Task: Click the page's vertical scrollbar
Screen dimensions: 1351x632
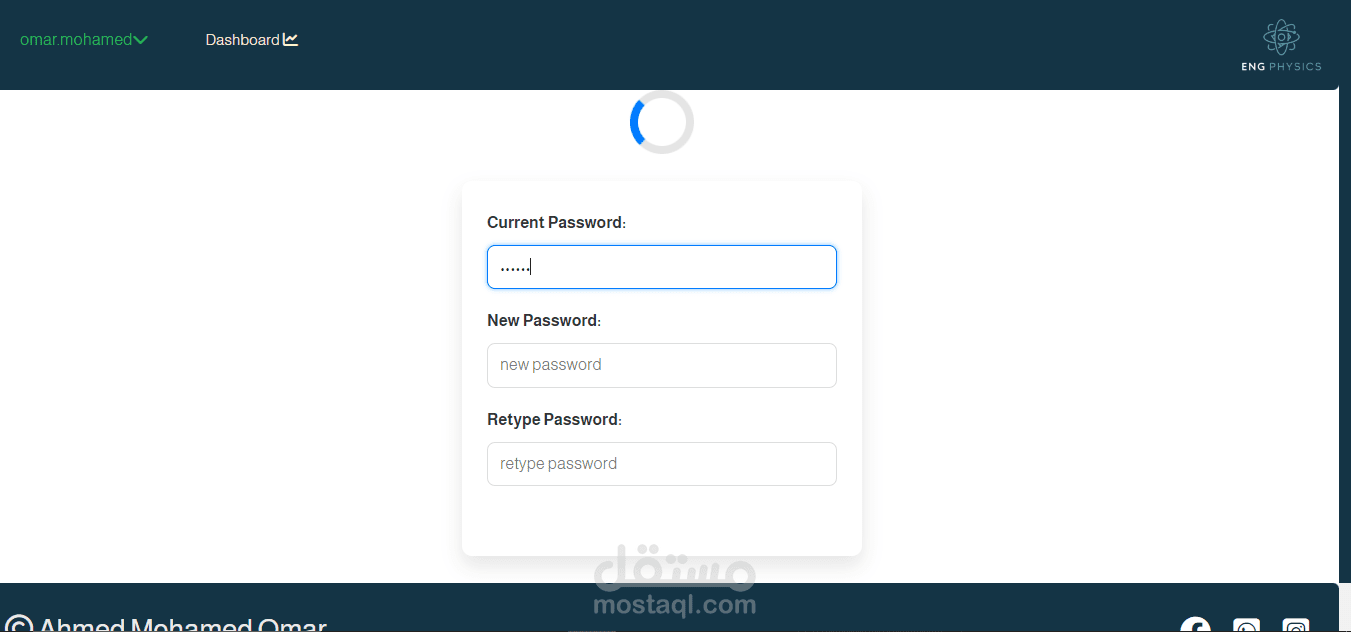Action: tap(1345, 316)
